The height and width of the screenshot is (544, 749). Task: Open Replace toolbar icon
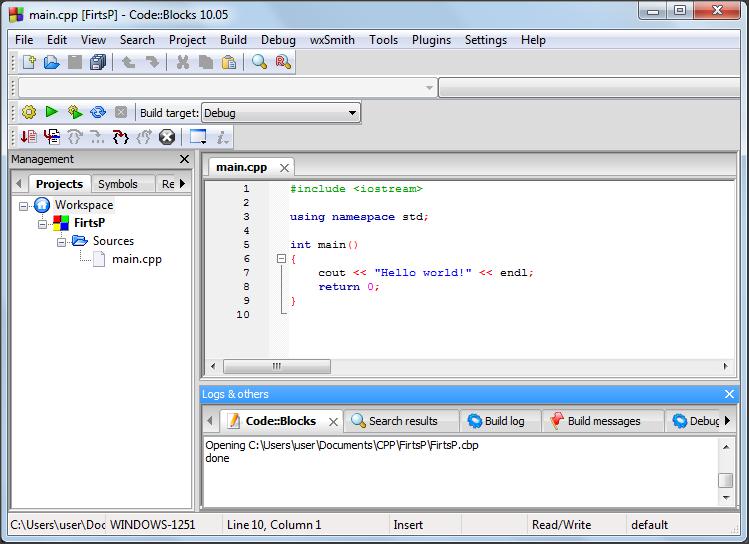(x=283, y=62)
